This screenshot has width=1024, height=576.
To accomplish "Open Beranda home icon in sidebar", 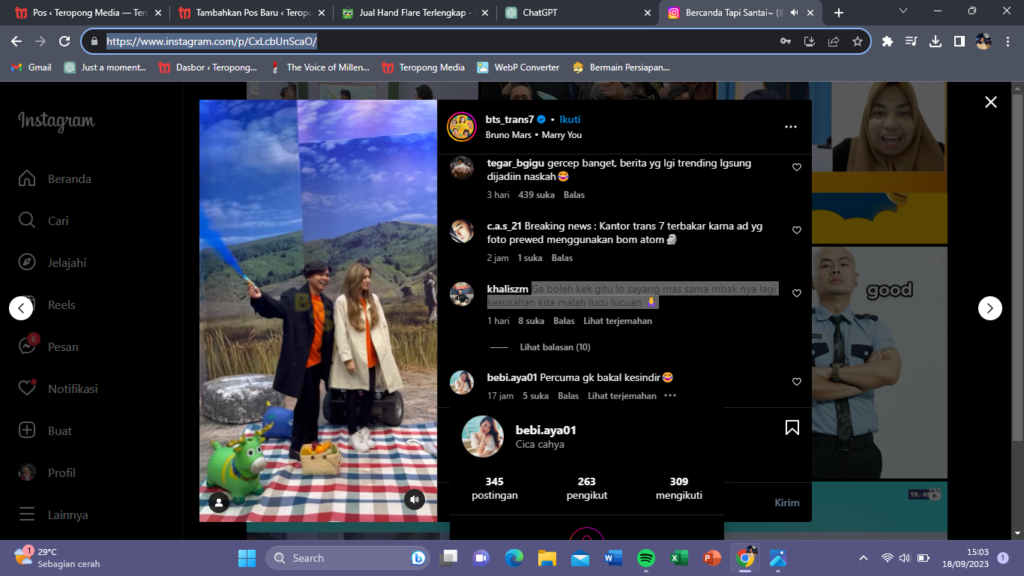I will (x=27, y=178).
